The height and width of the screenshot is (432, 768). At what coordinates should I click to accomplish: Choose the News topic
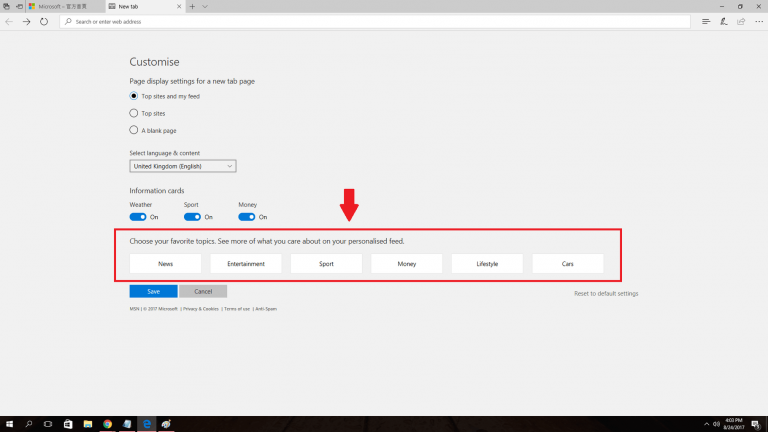click(x=166, y=264)
